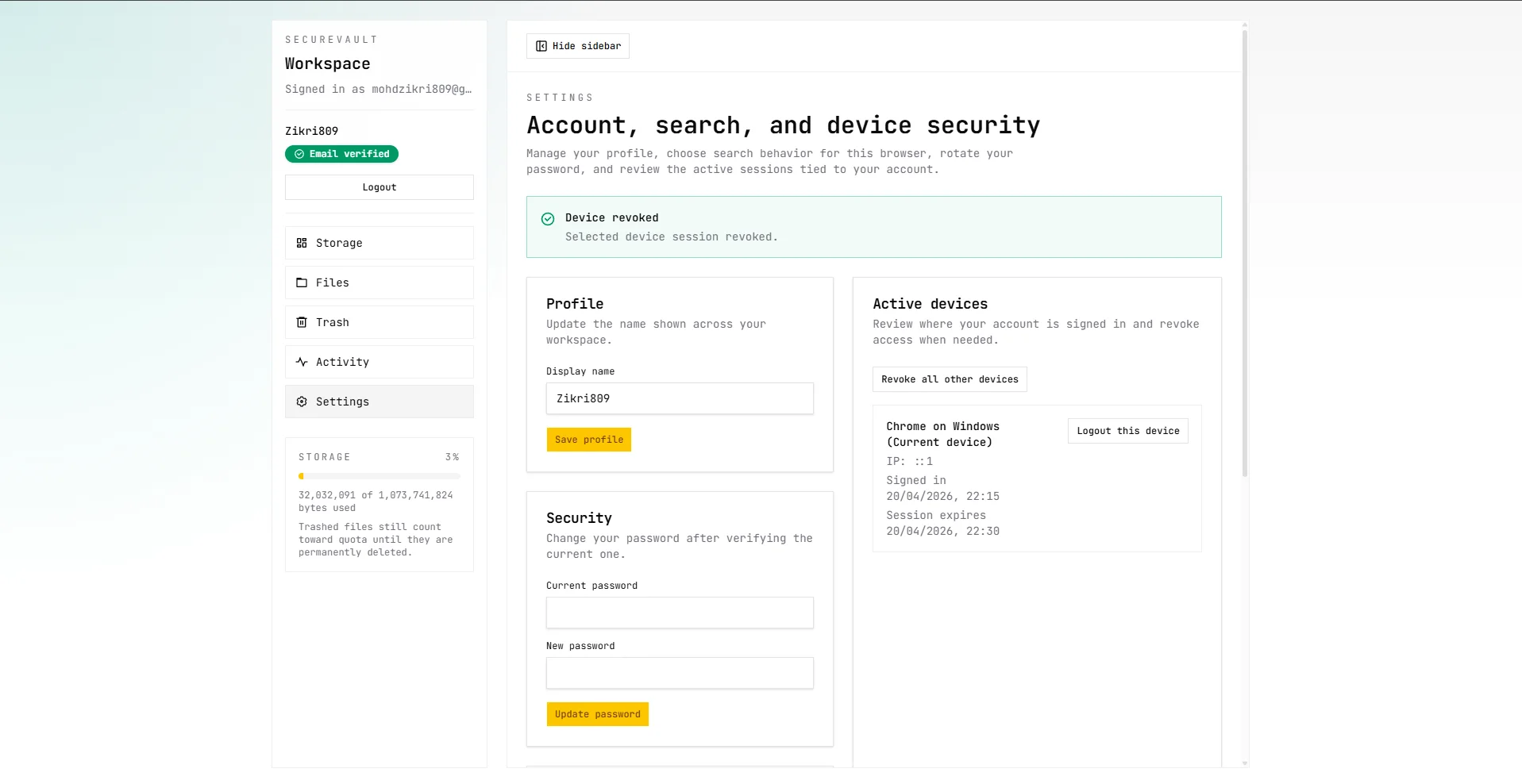This screenshot has width=1522, height=784.
Task: Click sign-in time '20/04/2026, 22:15'
Action: coord(943,496)
